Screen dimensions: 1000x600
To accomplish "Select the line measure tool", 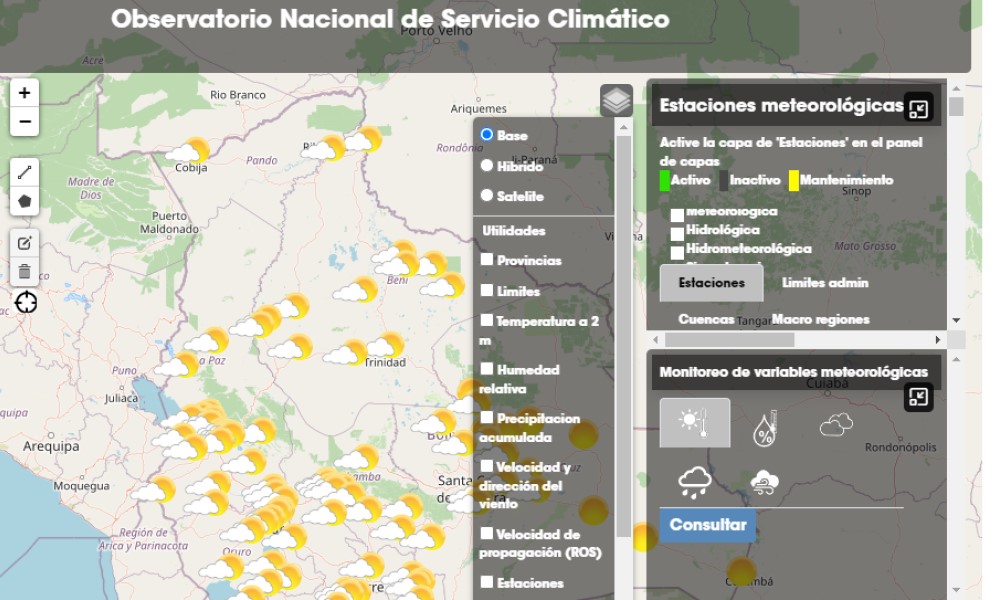I will [24, 172].
